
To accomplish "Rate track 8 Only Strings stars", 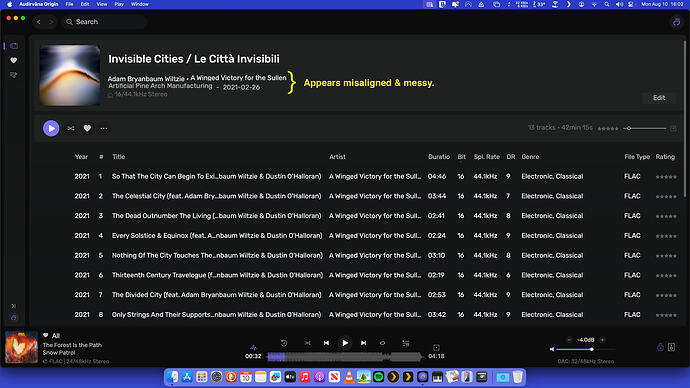I will coord(666,315).
